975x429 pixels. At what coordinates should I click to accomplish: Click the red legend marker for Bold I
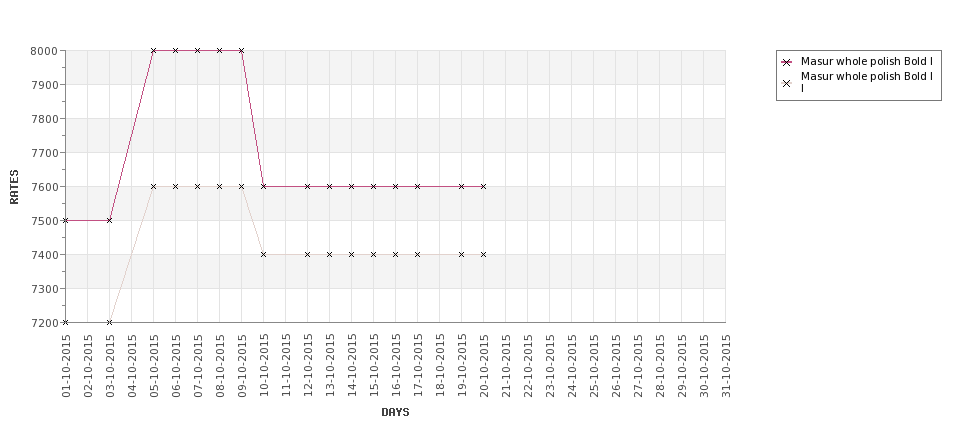(x=787, y=62)
